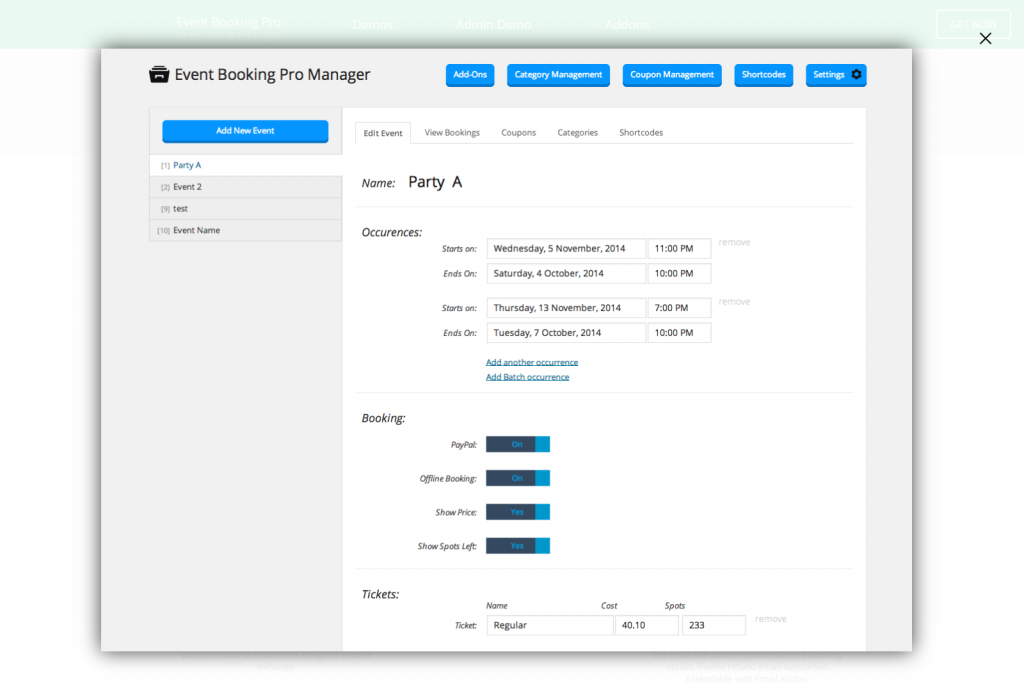Click Event Booking Pro site logo text

(229, 22)
